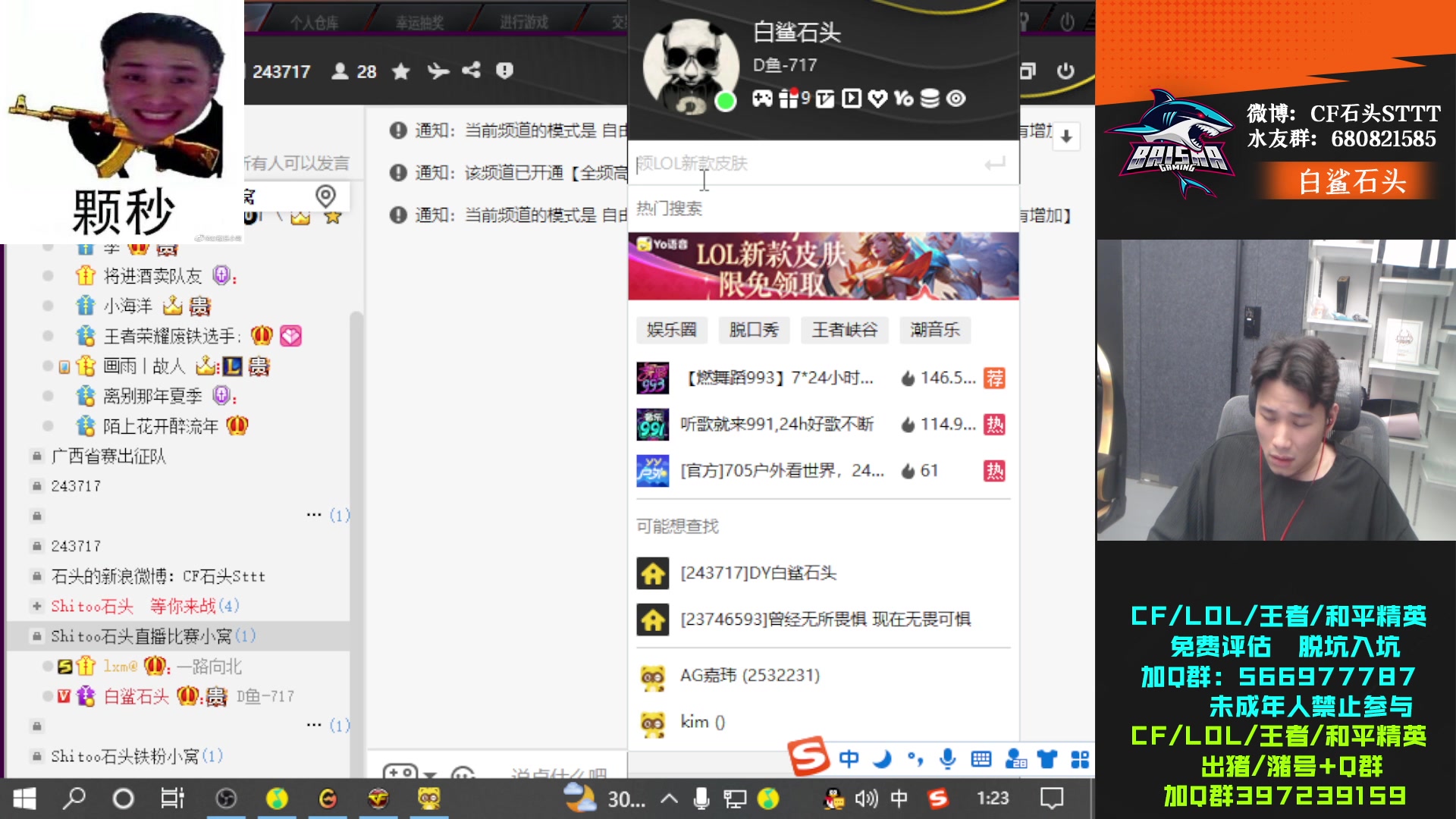Report the channel with the exclamation shield icon
The height and width of the screenshot is (819, 1456).
coord(506,71)
